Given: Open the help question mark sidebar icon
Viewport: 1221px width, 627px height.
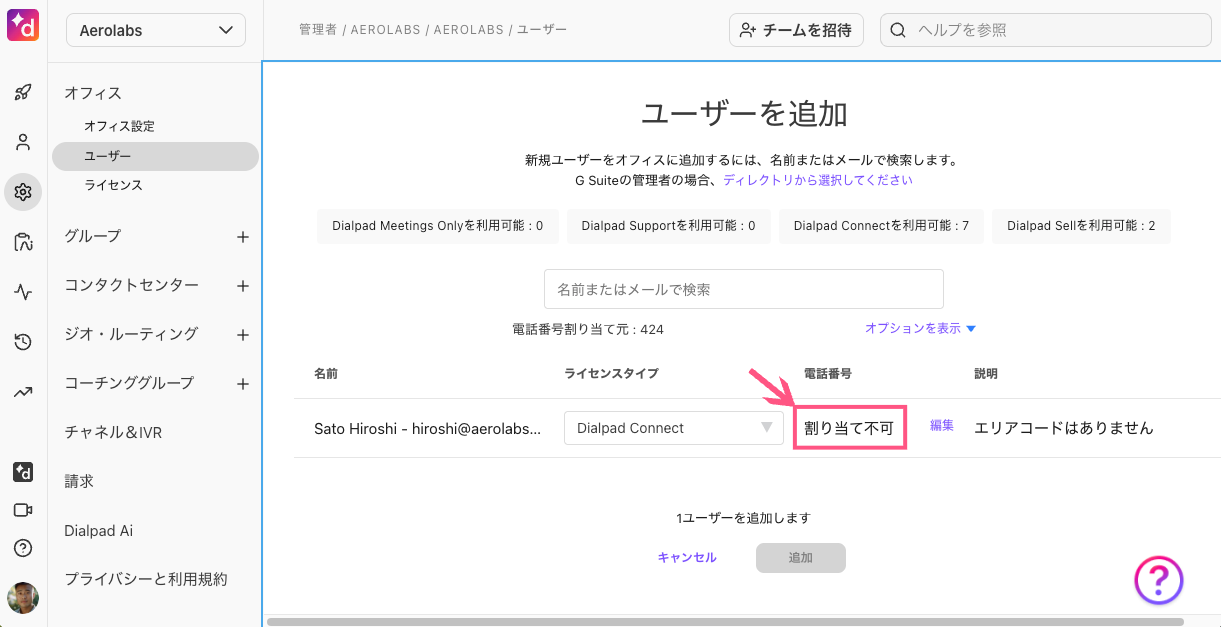Looking at the screenshot, I should 23,548.
